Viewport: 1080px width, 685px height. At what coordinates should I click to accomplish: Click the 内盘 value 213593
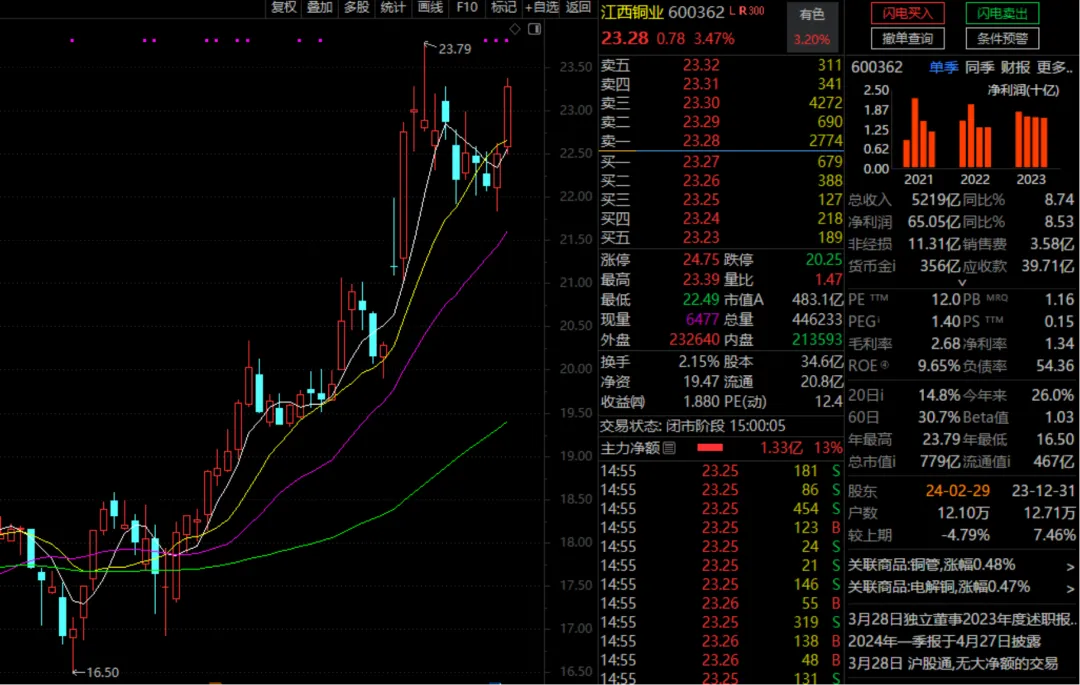coord(817,340)
